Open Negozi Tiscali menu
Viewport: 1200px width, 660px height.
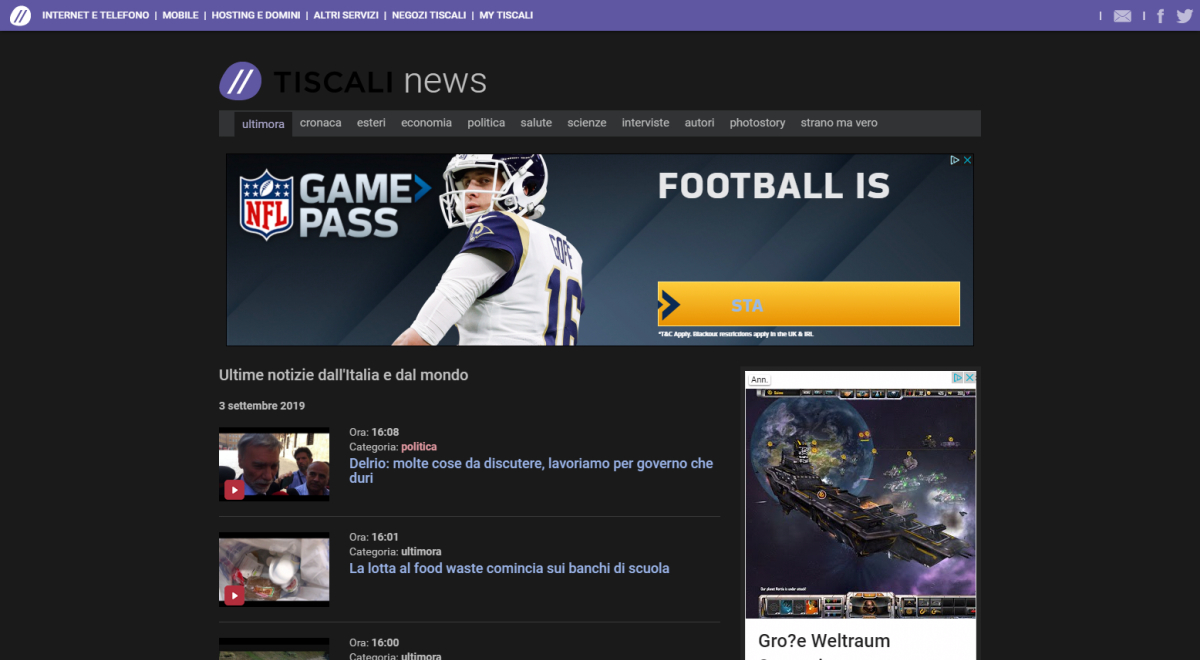[429, 16]
